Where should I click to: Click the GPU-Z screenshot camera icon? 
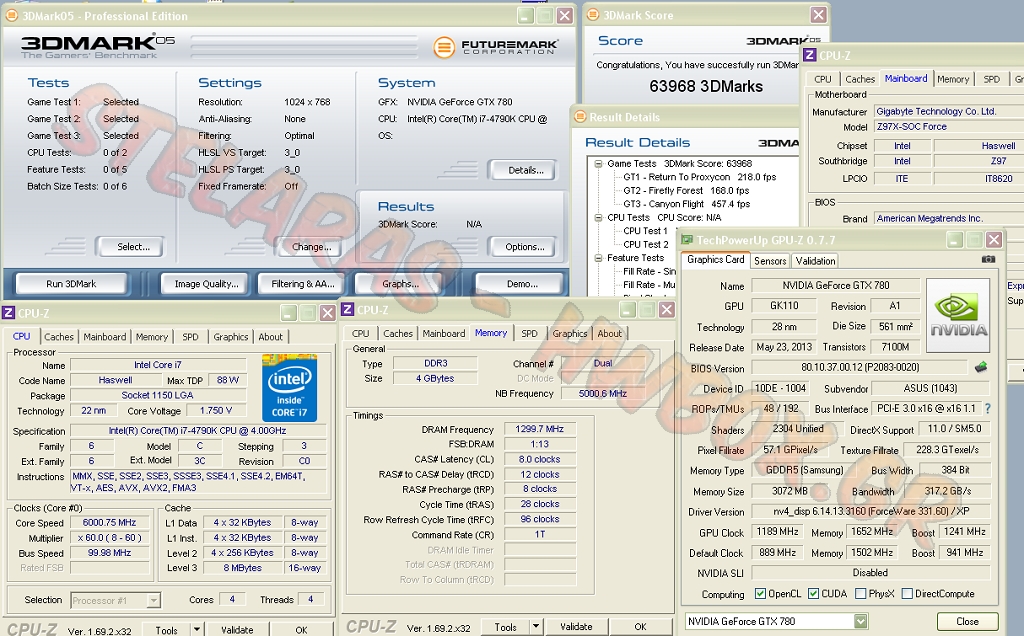(x=988, y=259)
